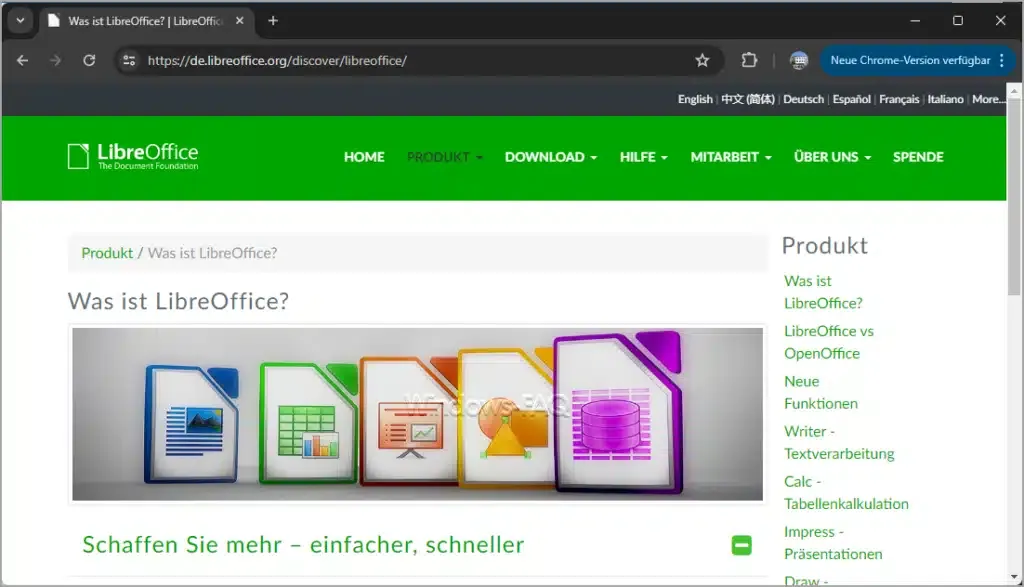The height and width of the screenshot is (587, 1024).
Task: Bookmark this page with the star icon
Action: [x=703, y=60]
